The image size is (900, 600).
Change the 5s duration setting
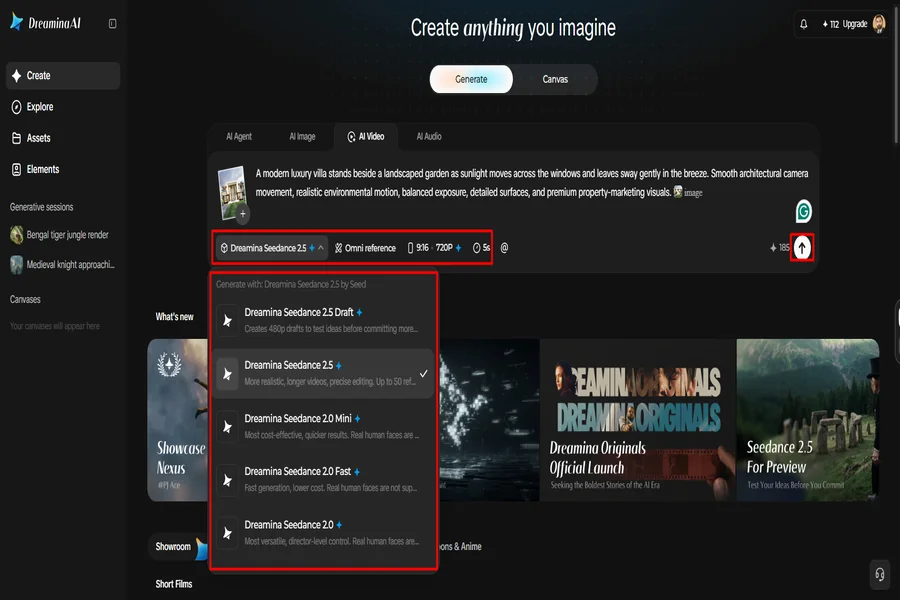[481, 248]
